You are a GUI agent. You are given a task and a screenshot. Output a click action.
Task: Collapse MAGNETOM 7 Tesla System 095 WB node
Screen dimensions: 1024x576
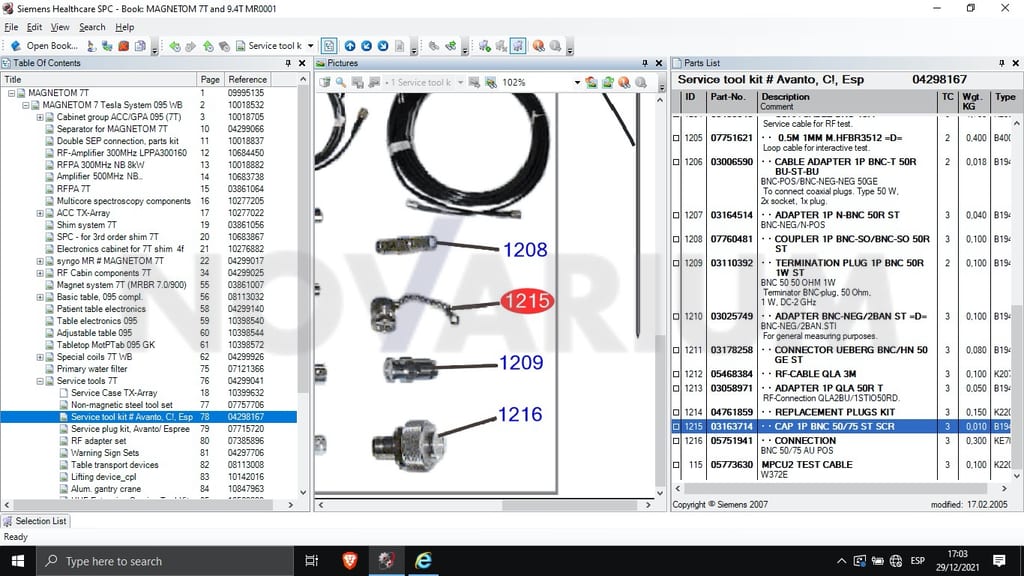25,105
